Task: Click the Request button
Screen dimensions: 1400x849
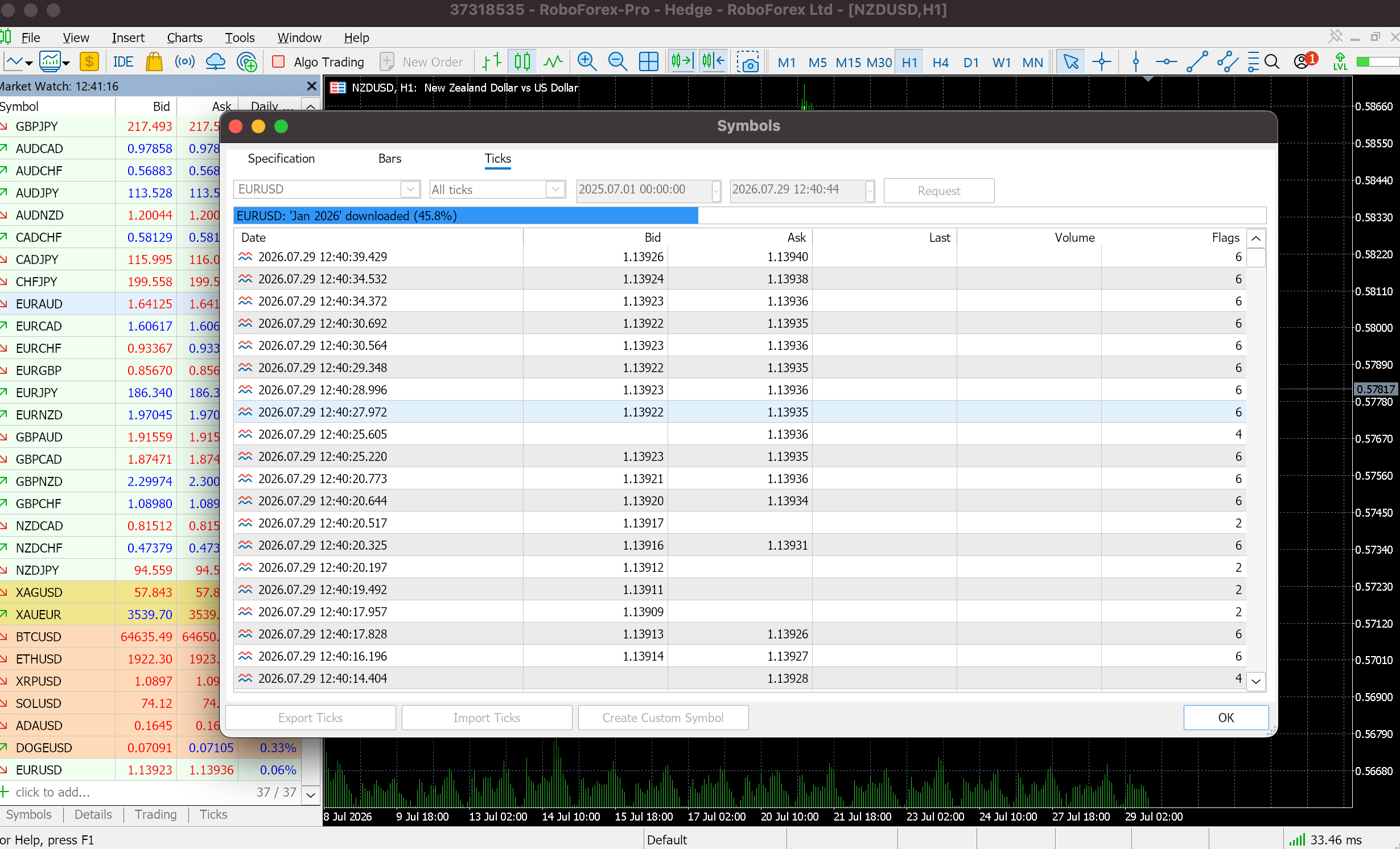Action: pyautogui.click(x=939, y=191)
